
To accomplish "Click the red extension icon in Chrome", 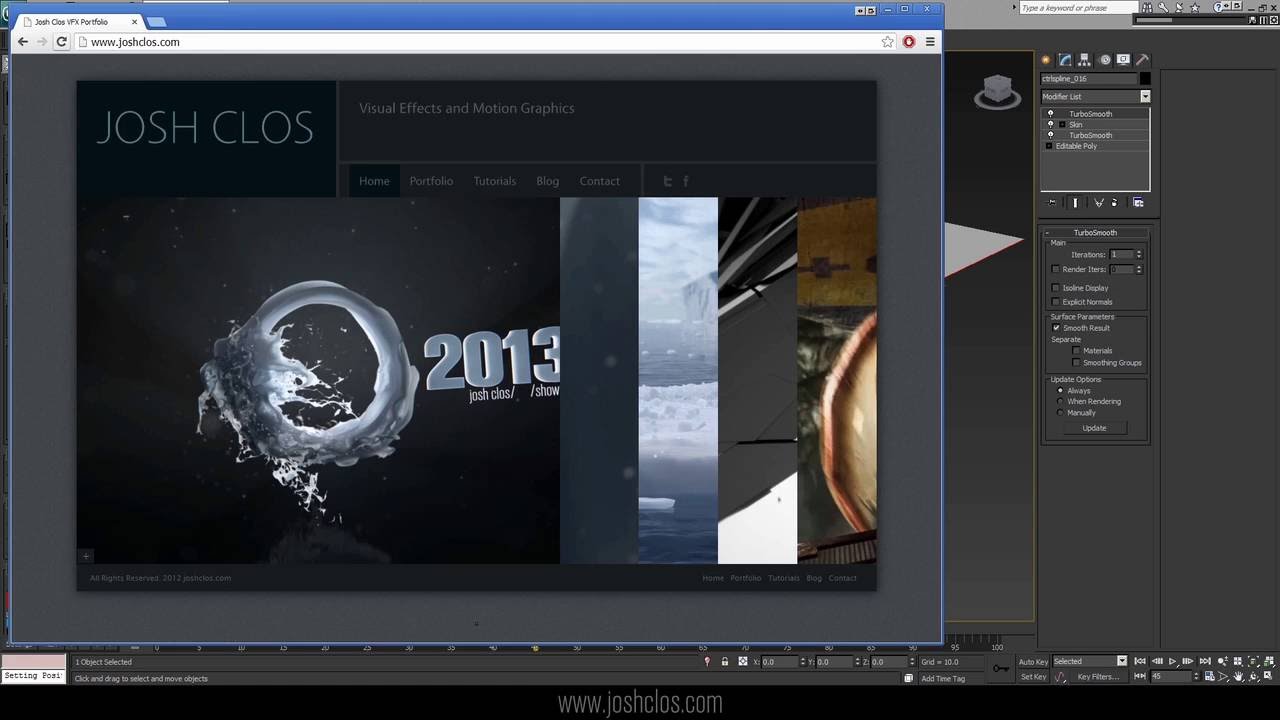I will coord(908,42).
